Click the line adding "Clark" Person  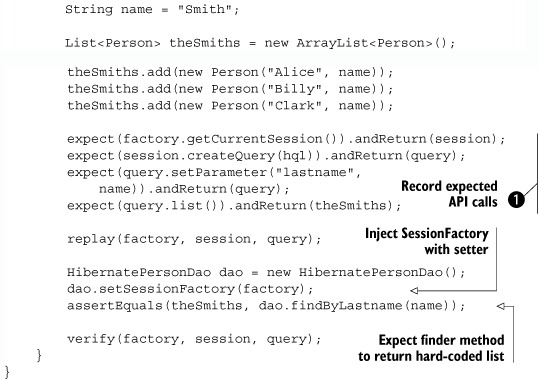tap(230, 106)
